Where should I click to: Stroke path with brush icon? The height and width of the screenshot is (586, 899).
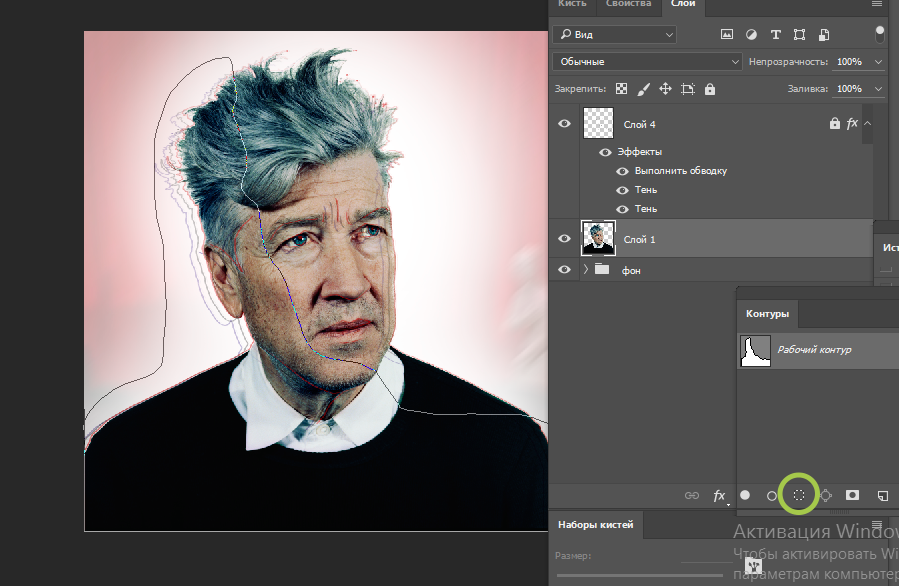(772, 495)
